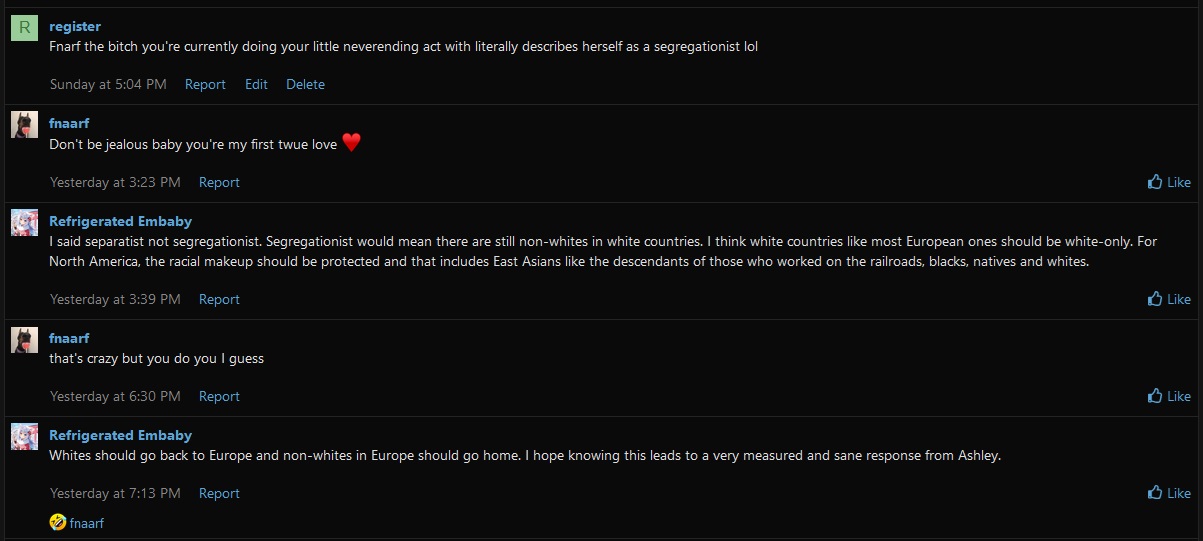
Task: Edit the register post
Action: click(256, 85)
